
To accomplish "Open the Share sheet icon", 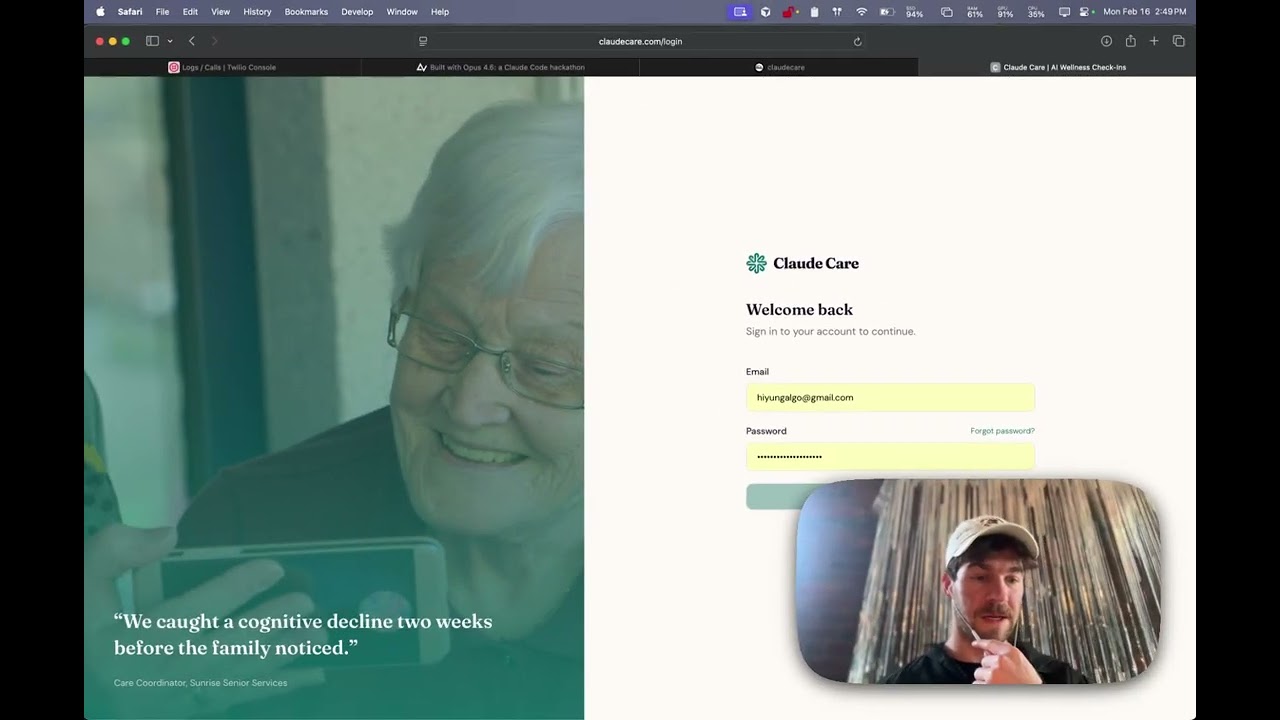I will pyautogui.click(x=1130, y=41).
